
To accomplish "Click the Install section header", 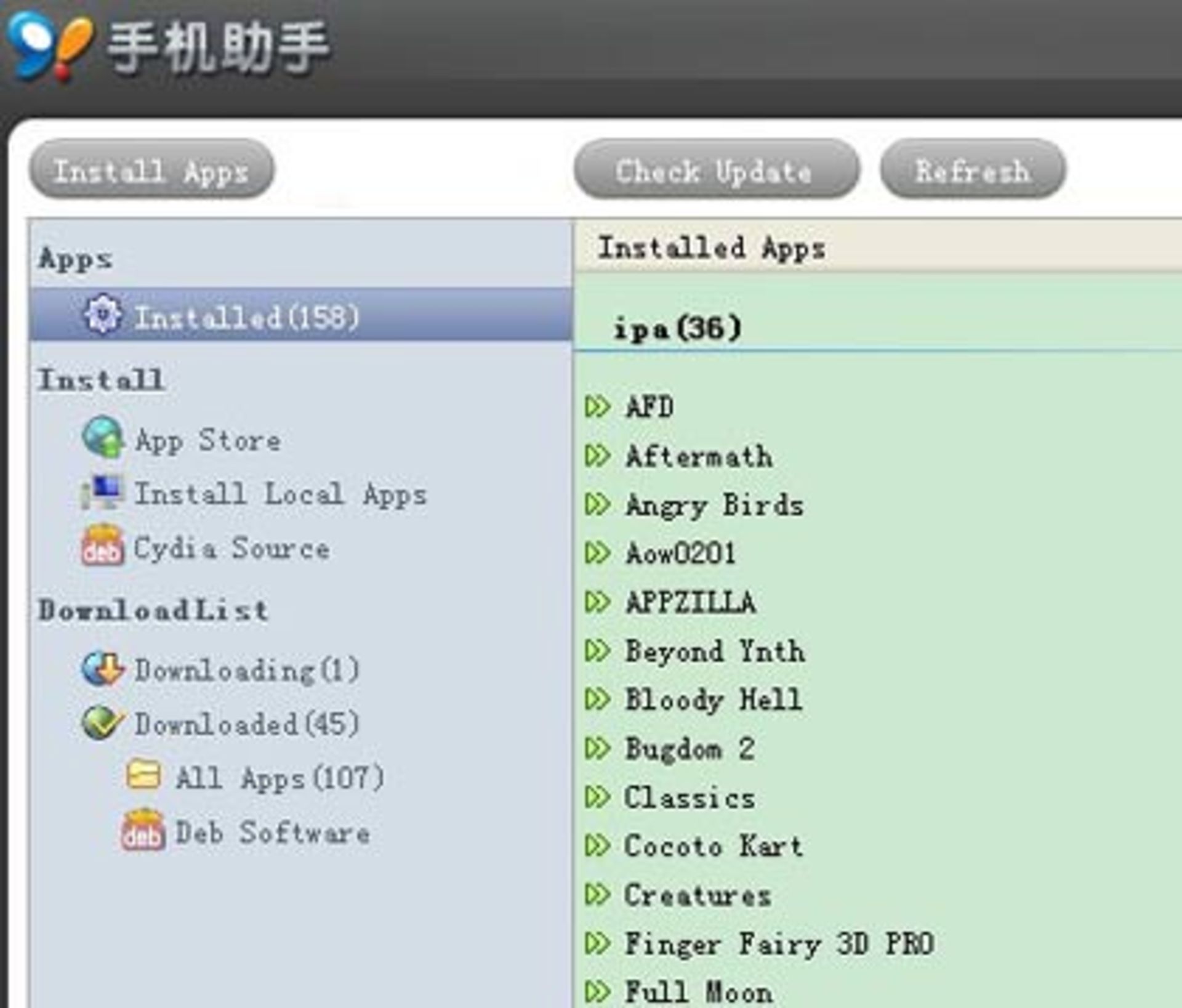I will pyautogui.click(x=102, y=379).
